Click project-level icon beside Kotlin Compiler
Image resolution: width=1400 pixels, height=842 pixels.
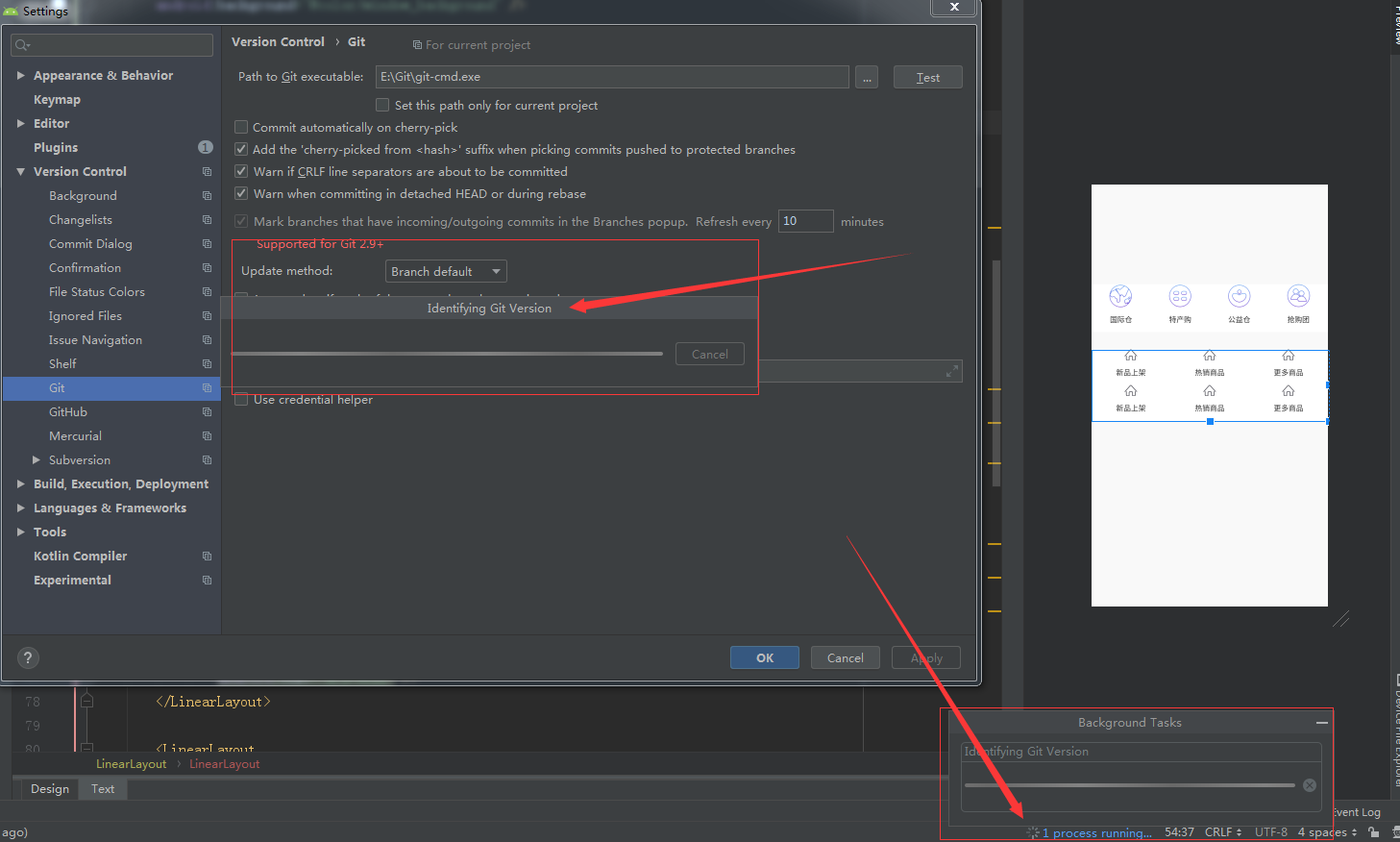tap(207, 557)
